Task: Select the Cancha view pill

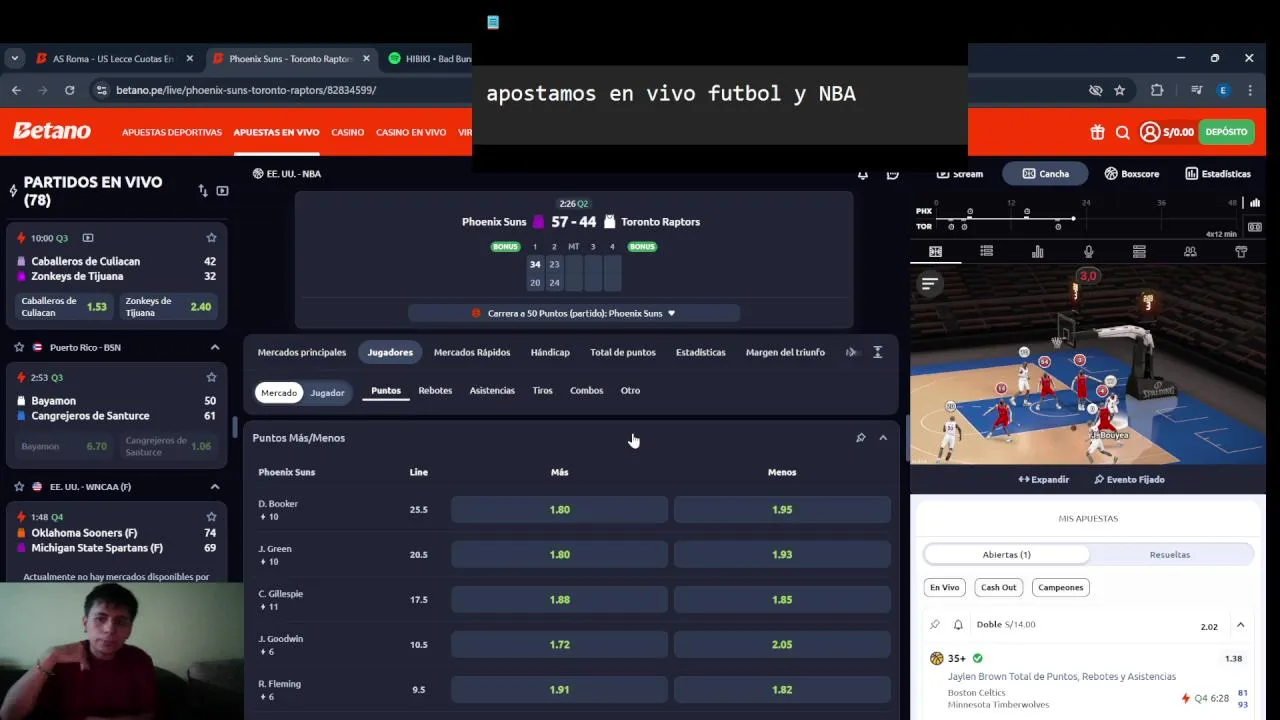Action: pyautogui.click(x=1045, y=174)
